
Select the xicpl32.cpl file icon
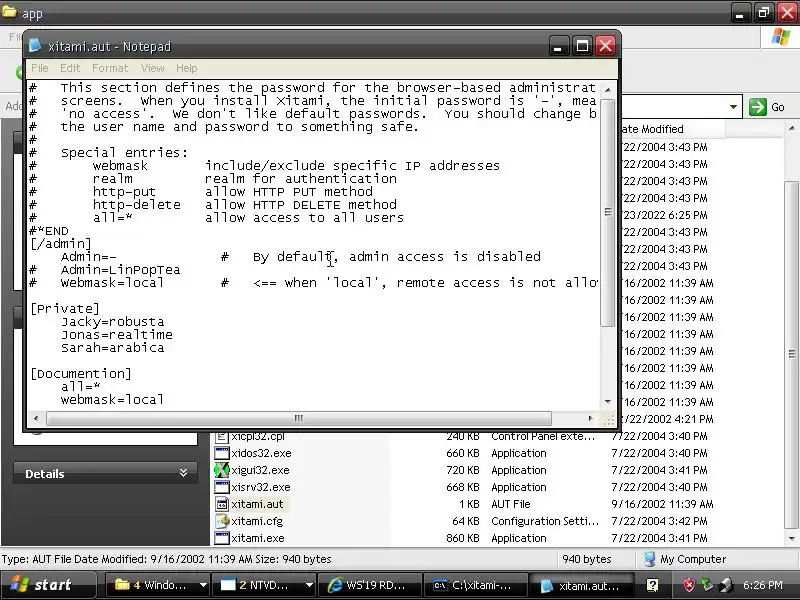(x=221, y=436)
